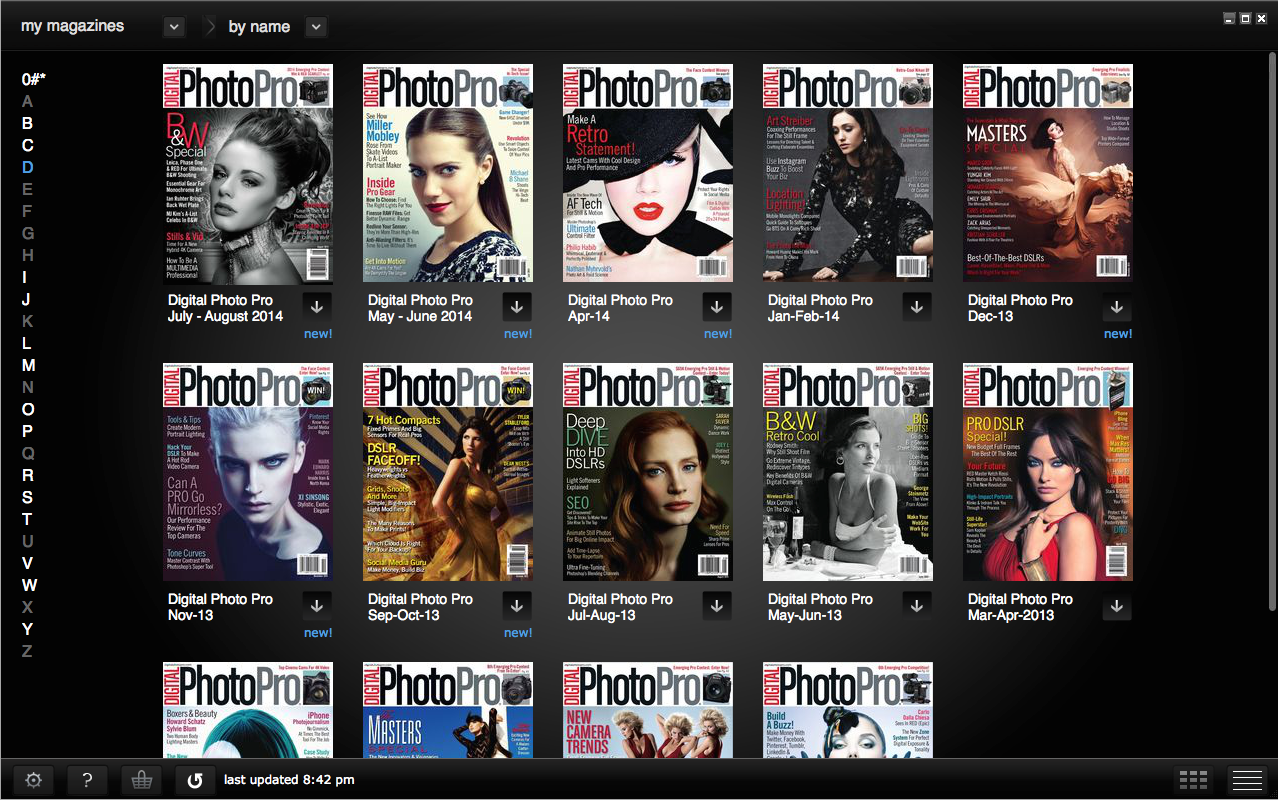Click new! tag under Sep-Oct-13 issue
Viewport: 1278px width, 800px height.
pos(518,633)
